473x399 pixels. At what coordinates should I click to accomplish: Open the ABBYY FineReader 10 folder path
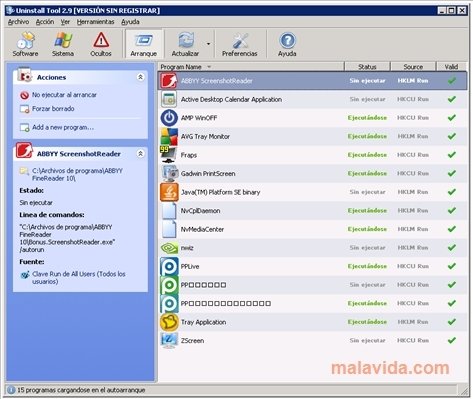point(77,174)
